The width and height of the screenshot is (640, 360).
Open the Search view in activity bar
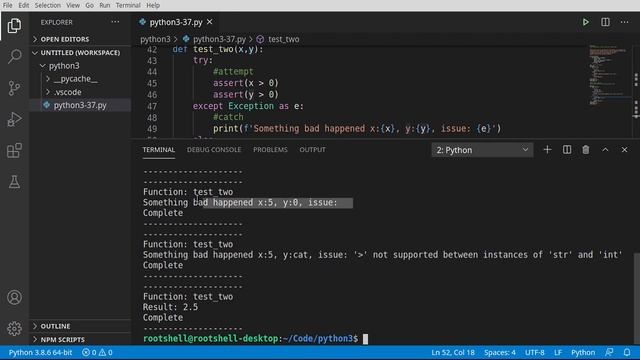pyautogui.click(x=14, y=56)
